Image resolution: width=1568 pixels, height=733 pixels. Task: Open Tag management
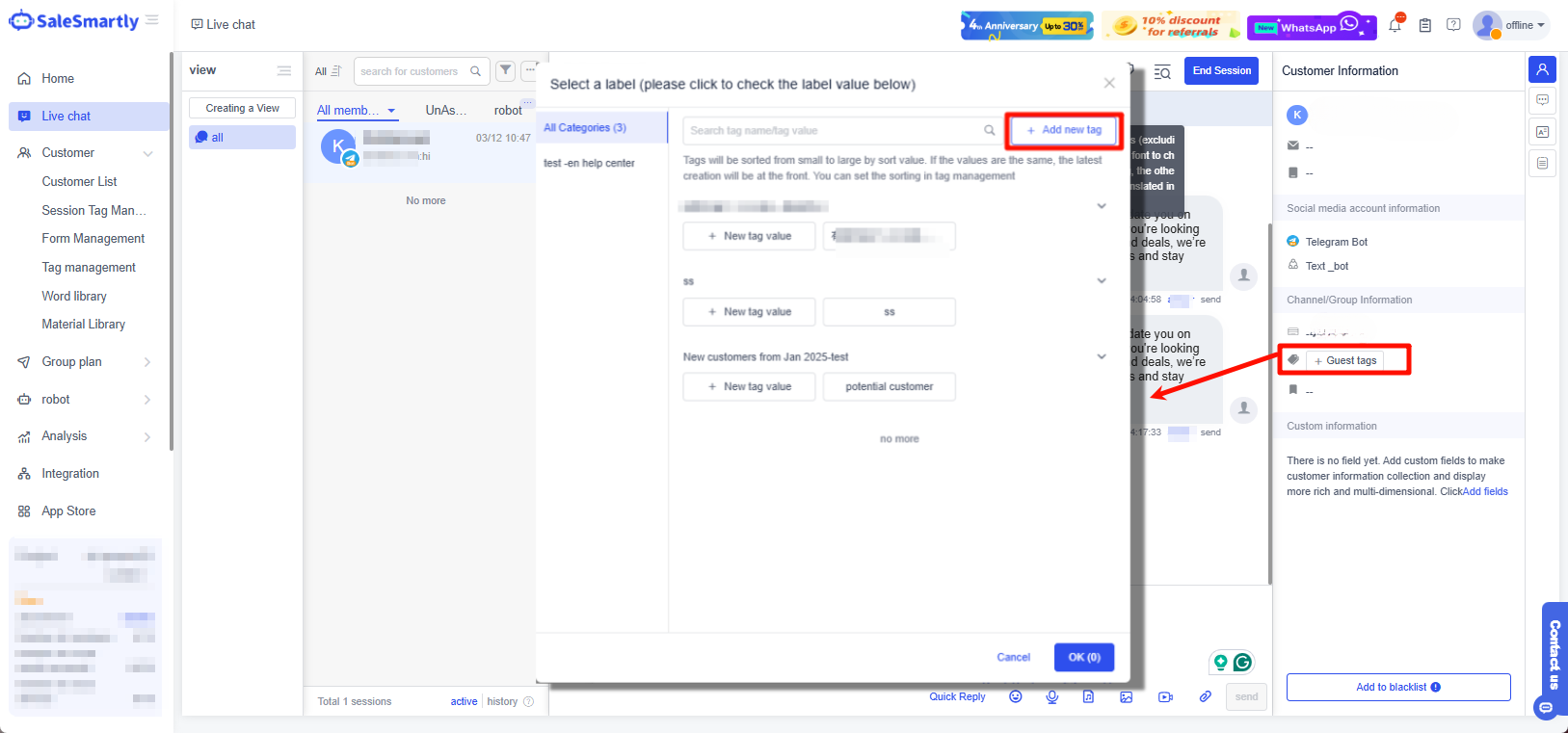coord(89,268)
